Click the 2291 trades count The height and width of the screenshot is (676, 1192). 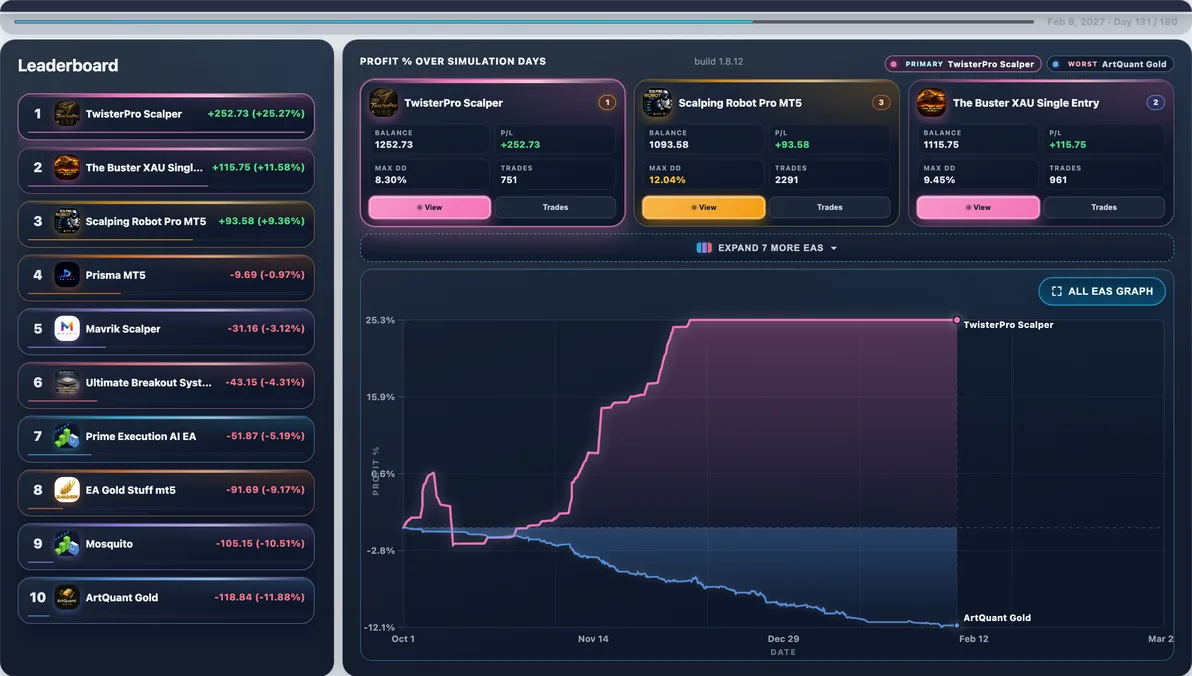[786, 180]
